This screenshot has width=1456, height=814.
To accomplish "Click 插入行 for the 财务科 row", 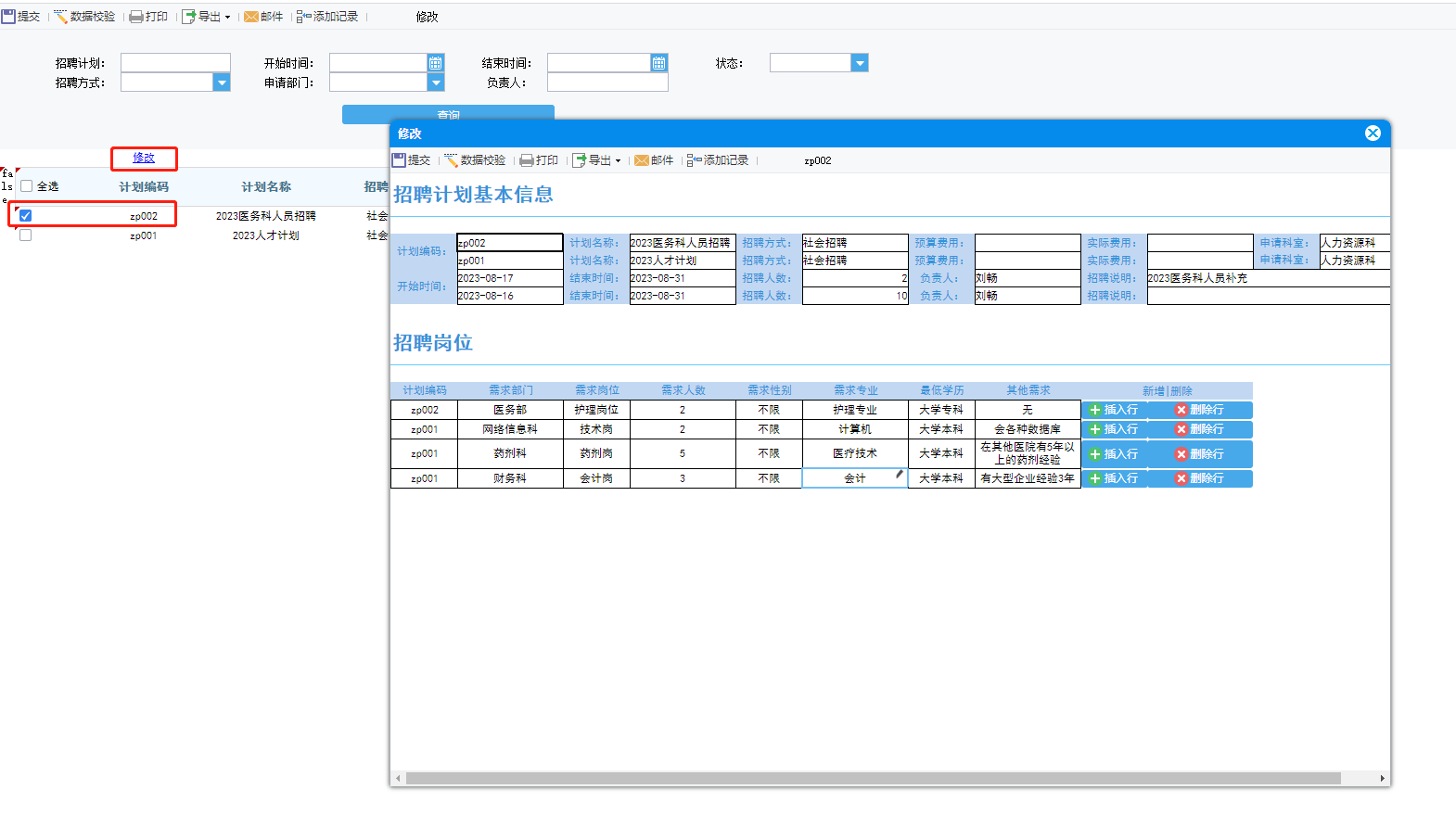I will [1114, 478].
